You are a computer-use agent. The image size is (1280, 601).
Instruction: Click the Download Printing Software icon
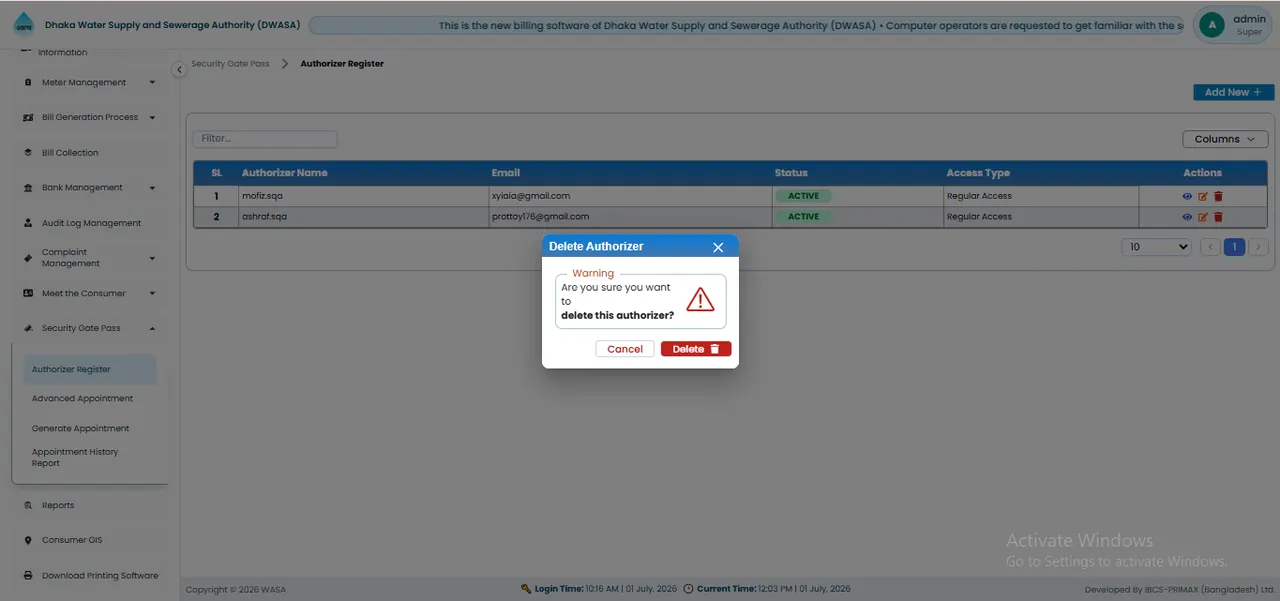tap(28, 576)
